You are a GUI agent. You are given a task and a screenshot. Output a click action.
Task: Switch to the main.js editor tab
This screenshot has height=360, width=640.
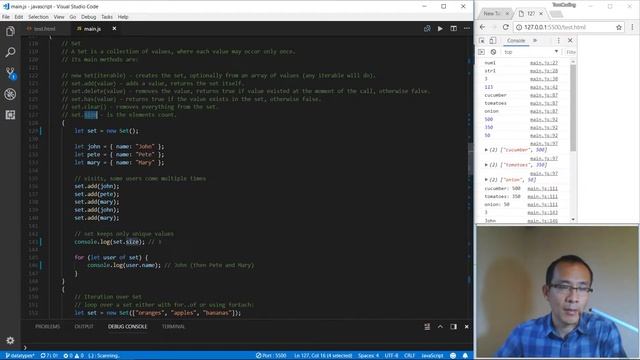click(x=92, y=29)
